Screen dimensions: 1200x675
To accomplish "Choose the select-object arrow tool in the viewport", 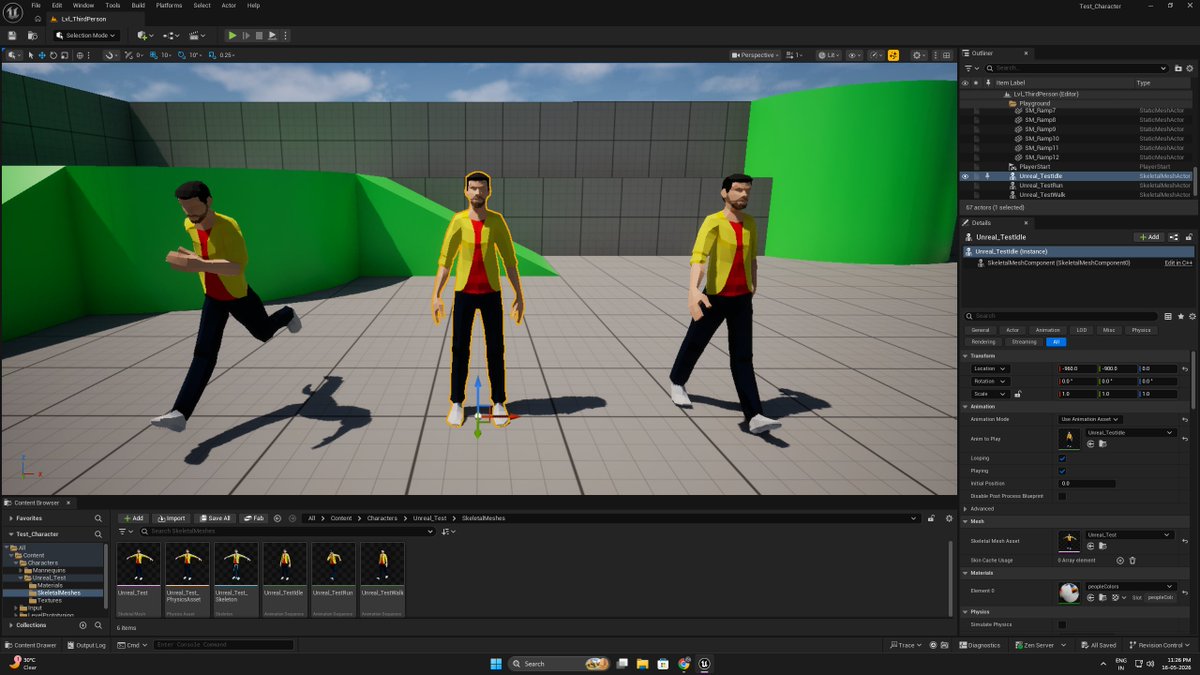I will tap(31, 55).
